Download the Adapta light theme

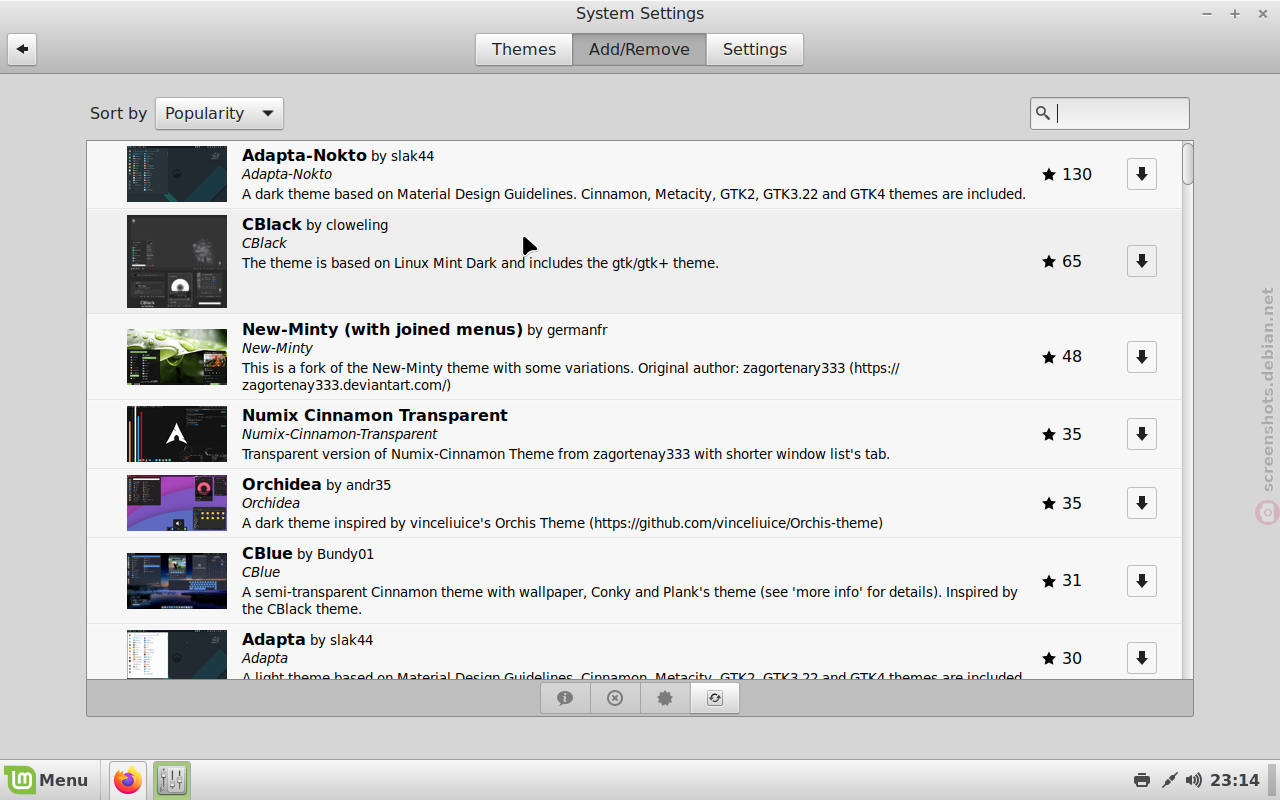(x=1142, y=658)
